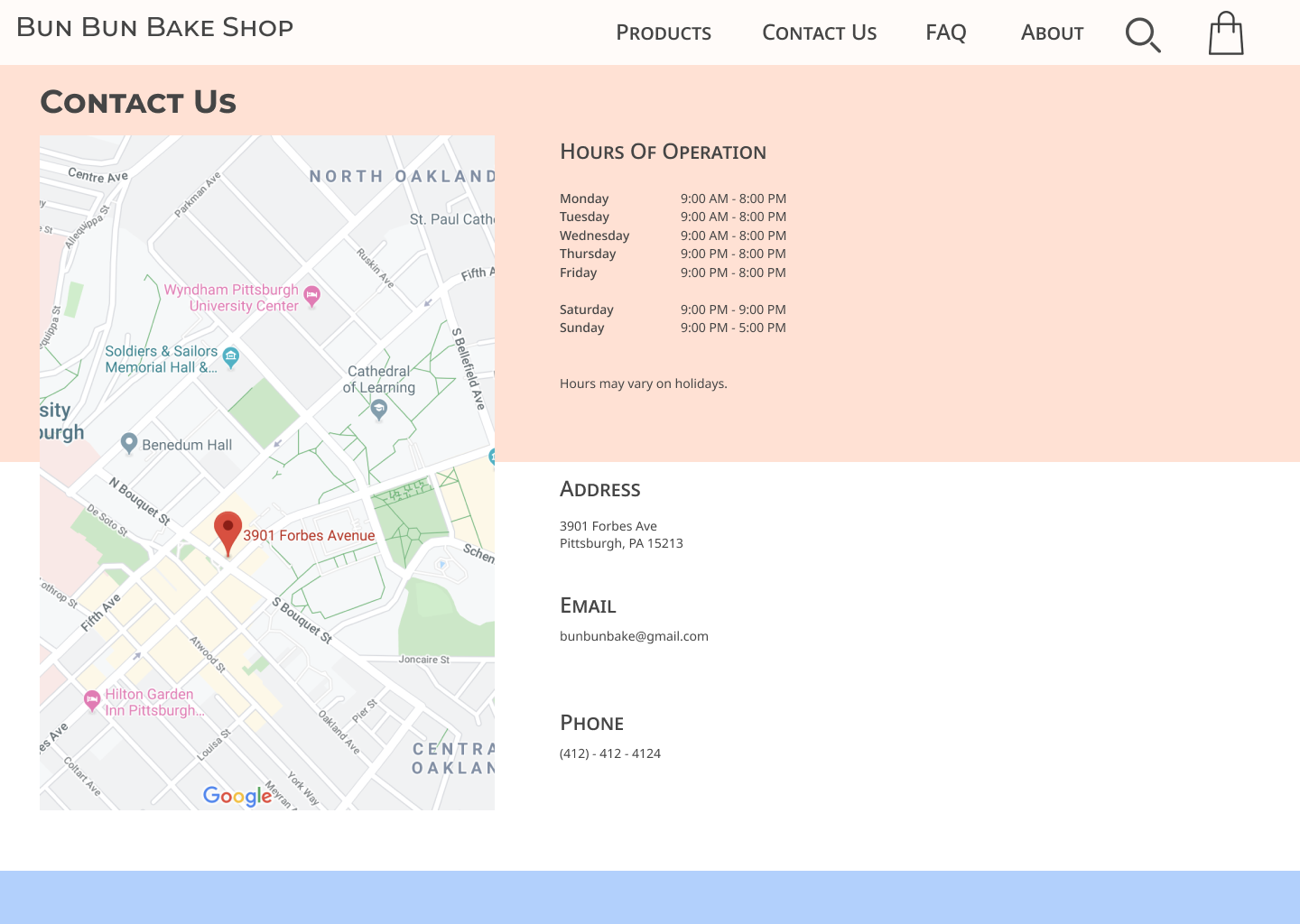
Task: Open the Contact Us nav link
Action: 820,32
